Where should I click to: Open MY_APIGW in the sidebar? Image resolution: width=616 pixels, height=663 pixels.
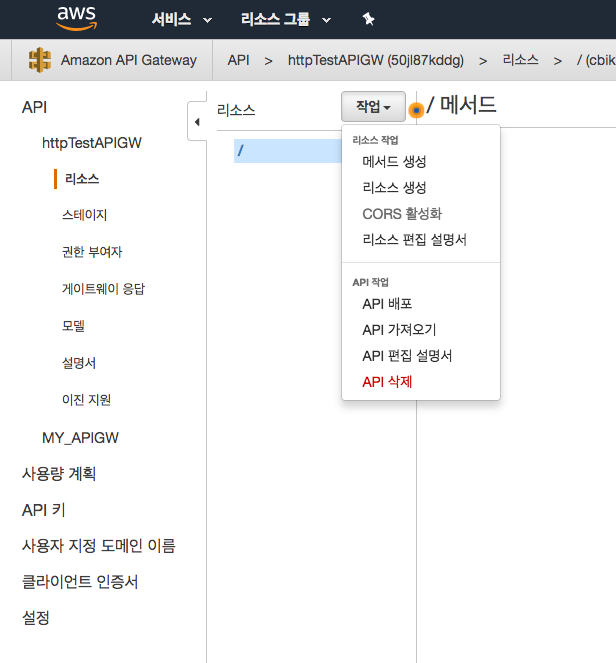click(x=80, y=438)
